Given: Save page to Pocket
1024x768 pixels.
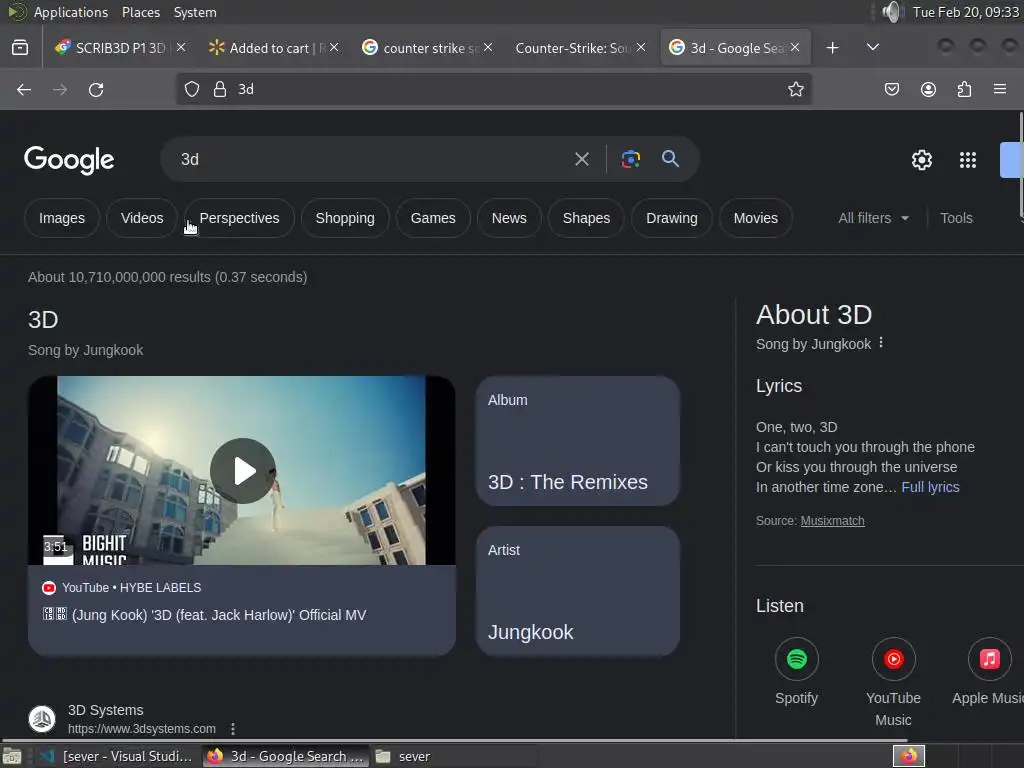Looking at the screenshot, I should (891, 89).
